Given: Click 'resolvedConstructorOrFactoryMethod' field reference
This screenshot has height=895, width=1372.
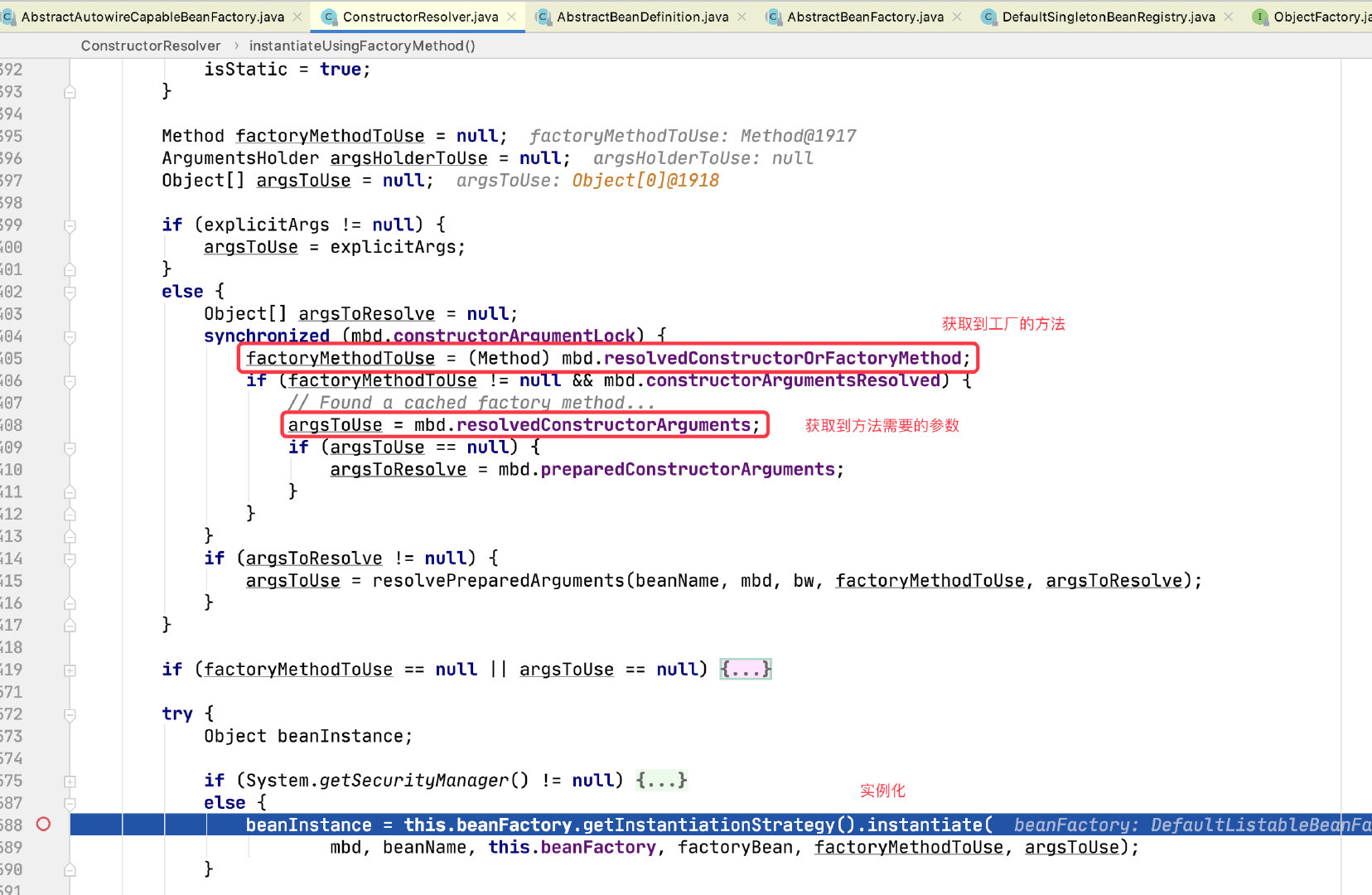Looking at the screenshot, I should tap(783, 358).
